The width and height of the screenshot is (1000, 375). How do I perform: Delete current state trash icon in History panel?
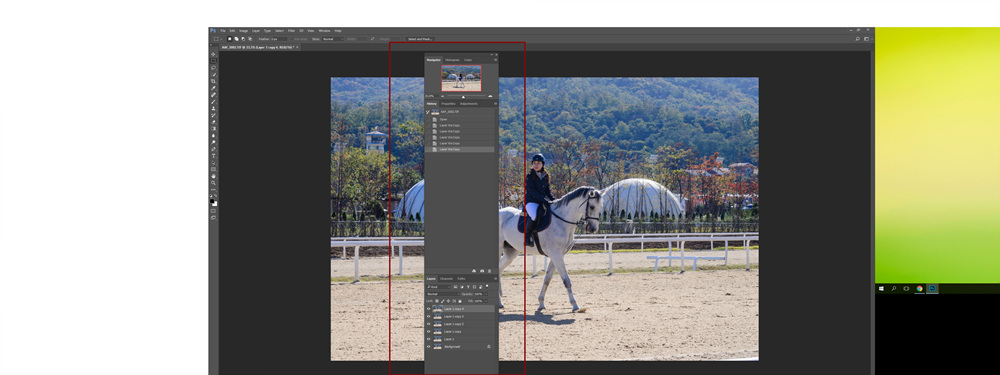tap(489, 271)
